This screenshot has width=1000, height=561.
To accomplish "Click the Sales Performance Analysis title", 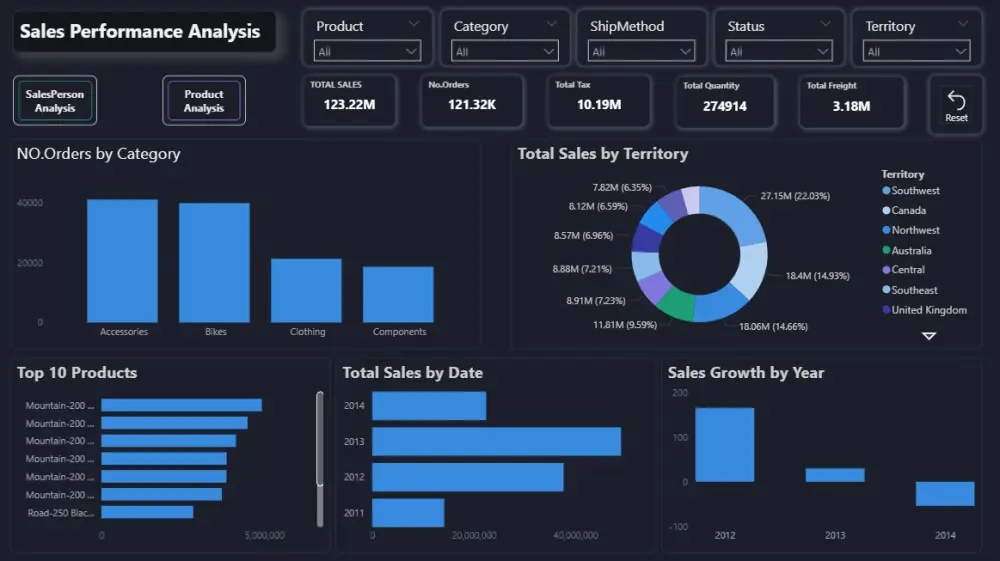I will (x=140, y=31).
